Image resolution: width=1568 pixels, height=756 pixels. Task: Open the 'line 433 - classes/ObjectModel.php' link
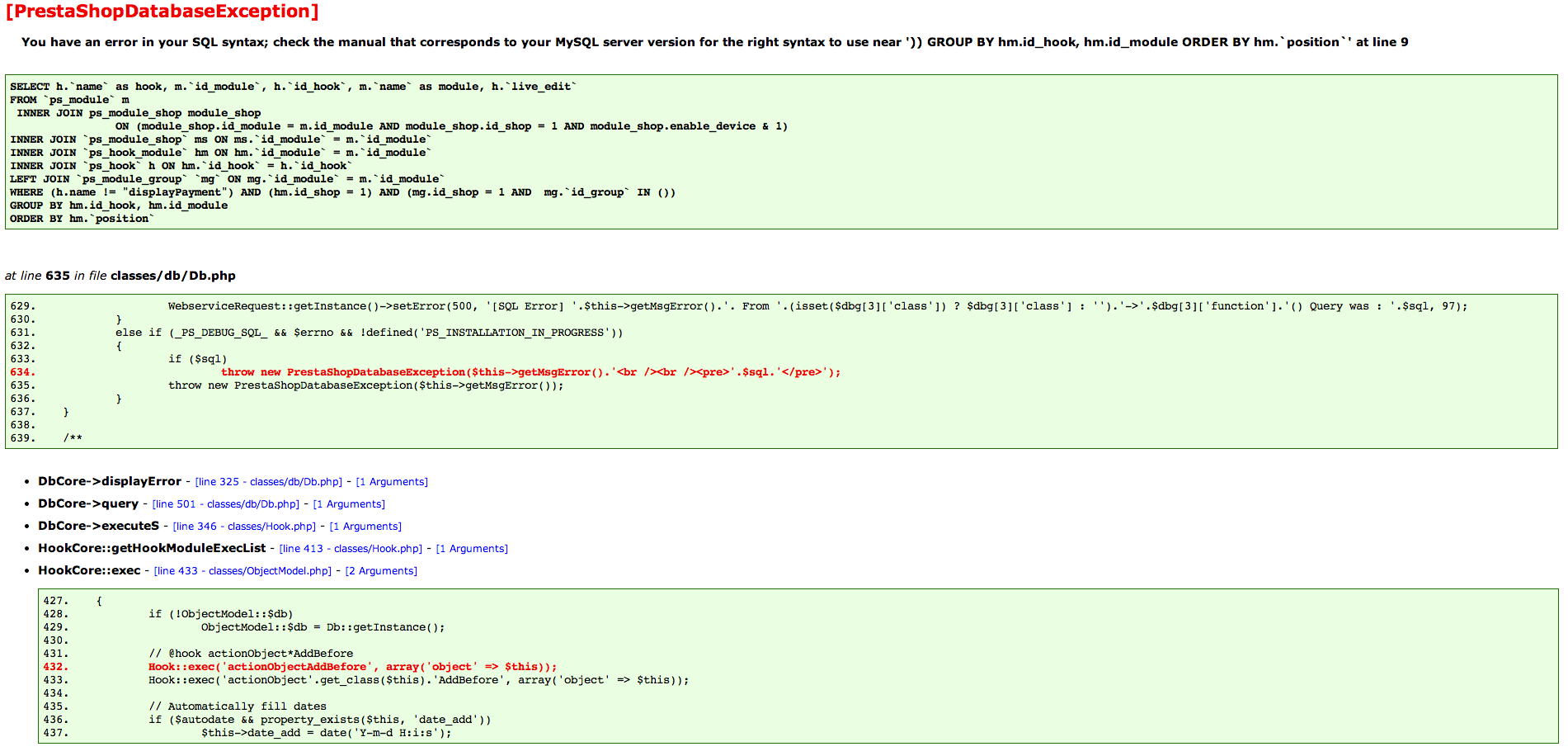coord(242,571)
